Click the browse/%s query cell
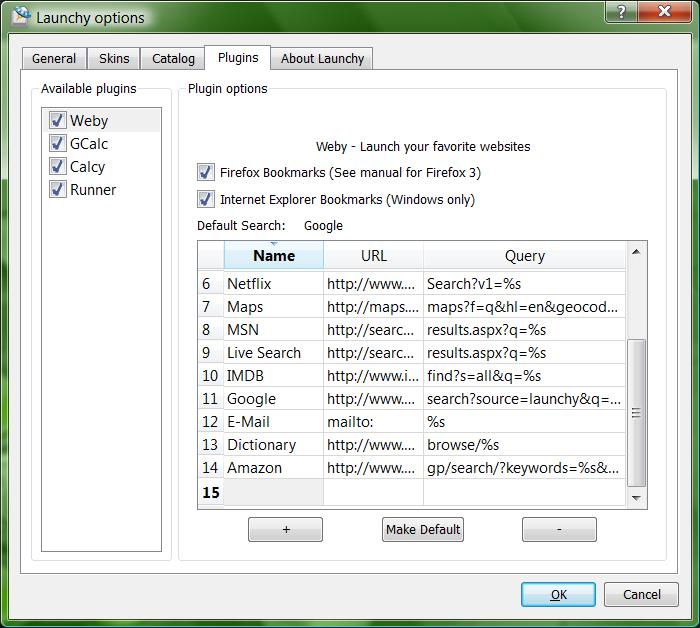 point(525,445)
